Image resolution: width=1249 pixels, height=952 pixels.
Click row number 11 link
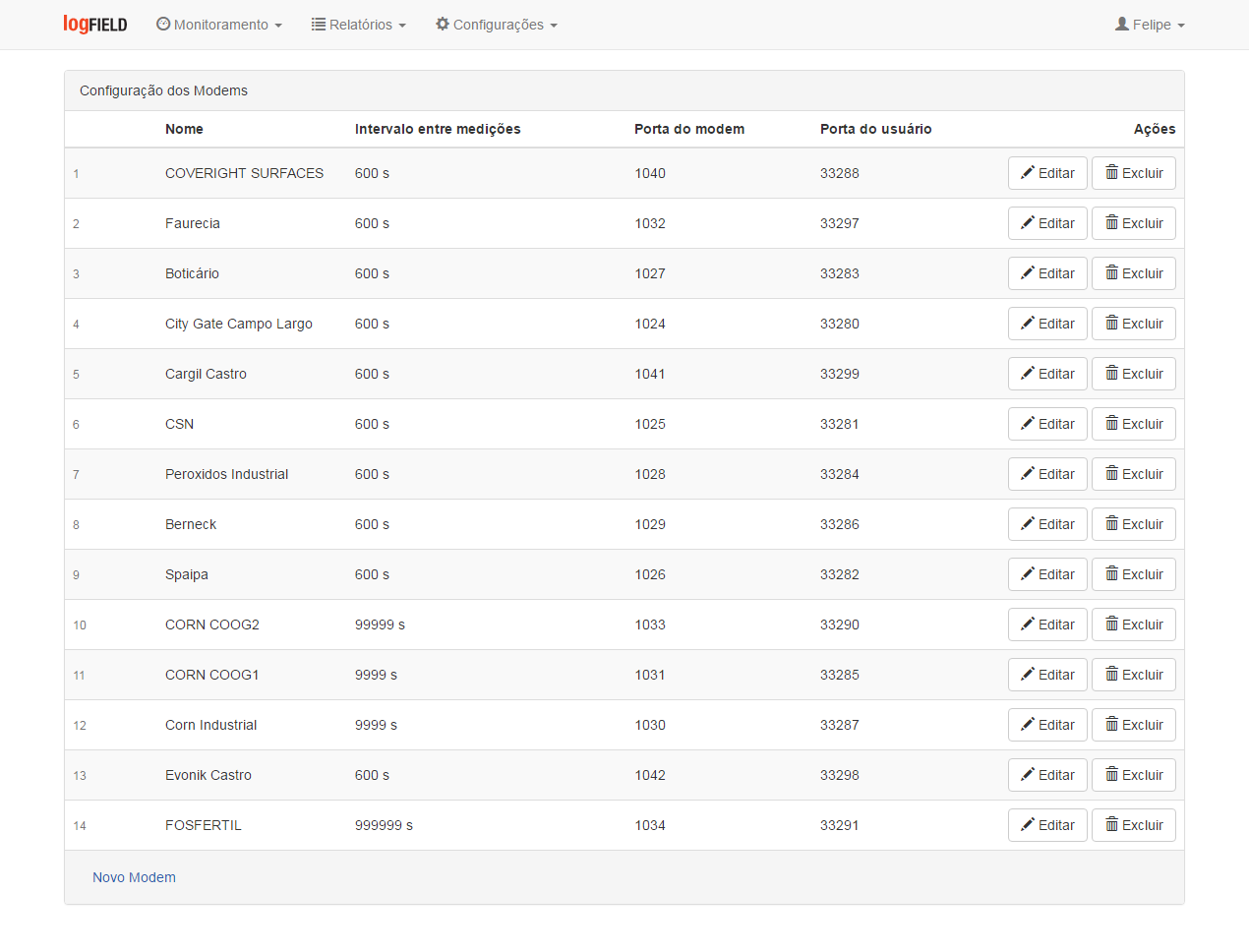click(x=79, y=676)
